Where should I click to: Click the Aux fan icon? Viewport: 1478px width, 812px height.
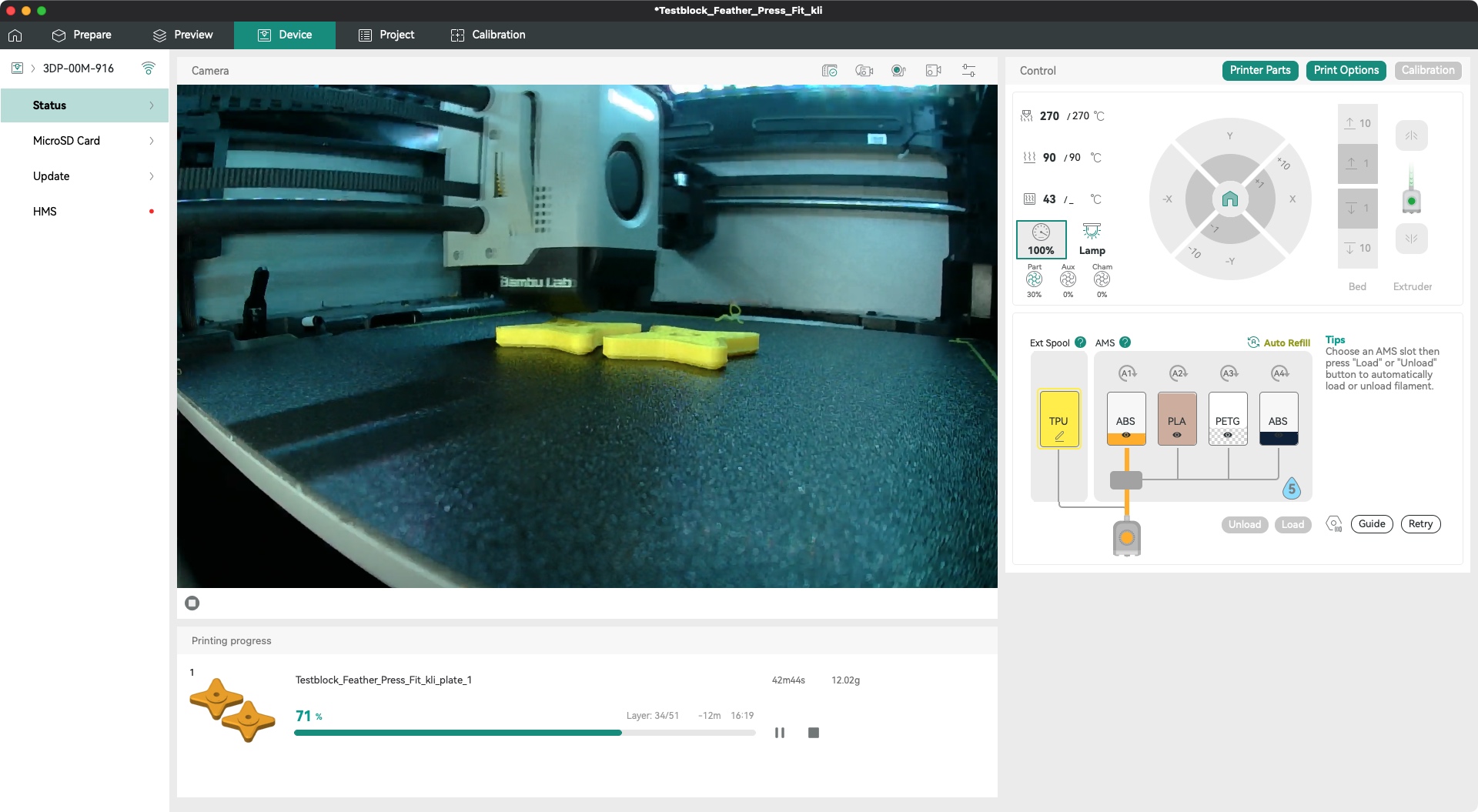point(1068,279)
